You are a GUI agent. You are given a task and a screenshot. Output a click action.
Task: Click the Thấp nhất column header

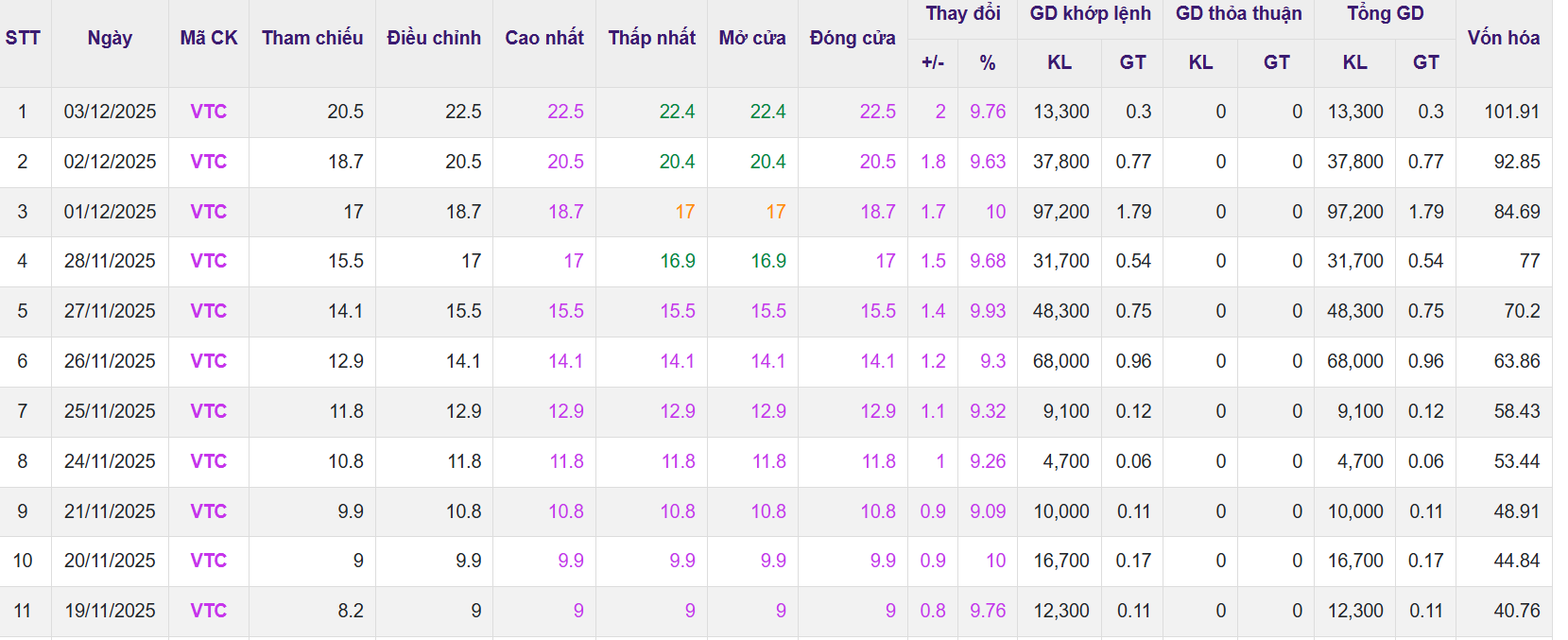point(651,38)
